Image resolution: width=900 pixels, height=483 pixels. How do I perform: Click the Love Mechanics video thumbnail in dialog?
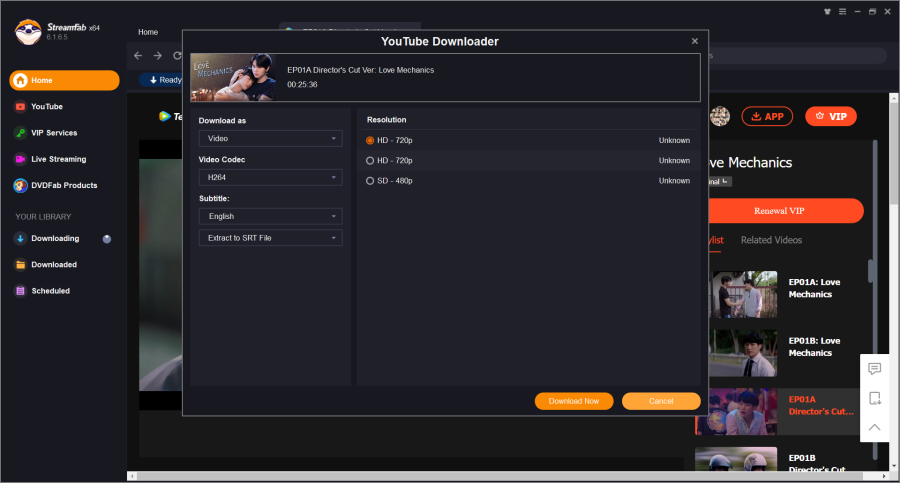[x=233, y=78]
